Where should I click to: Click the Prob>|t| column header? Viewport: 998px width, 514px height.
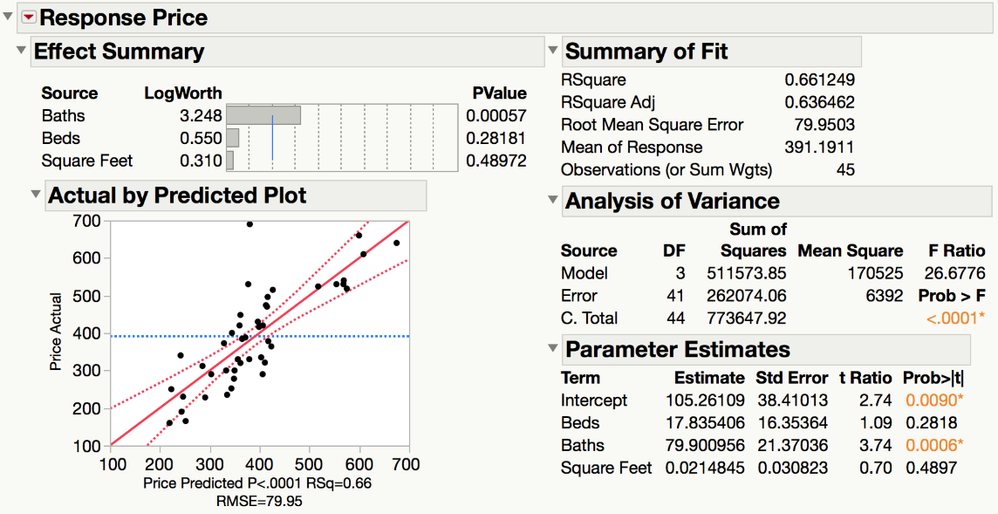click(933, 378)
